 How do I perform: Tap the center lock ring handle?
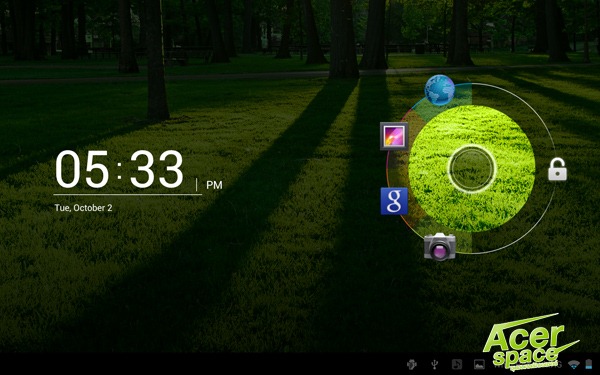click(471, 168)
